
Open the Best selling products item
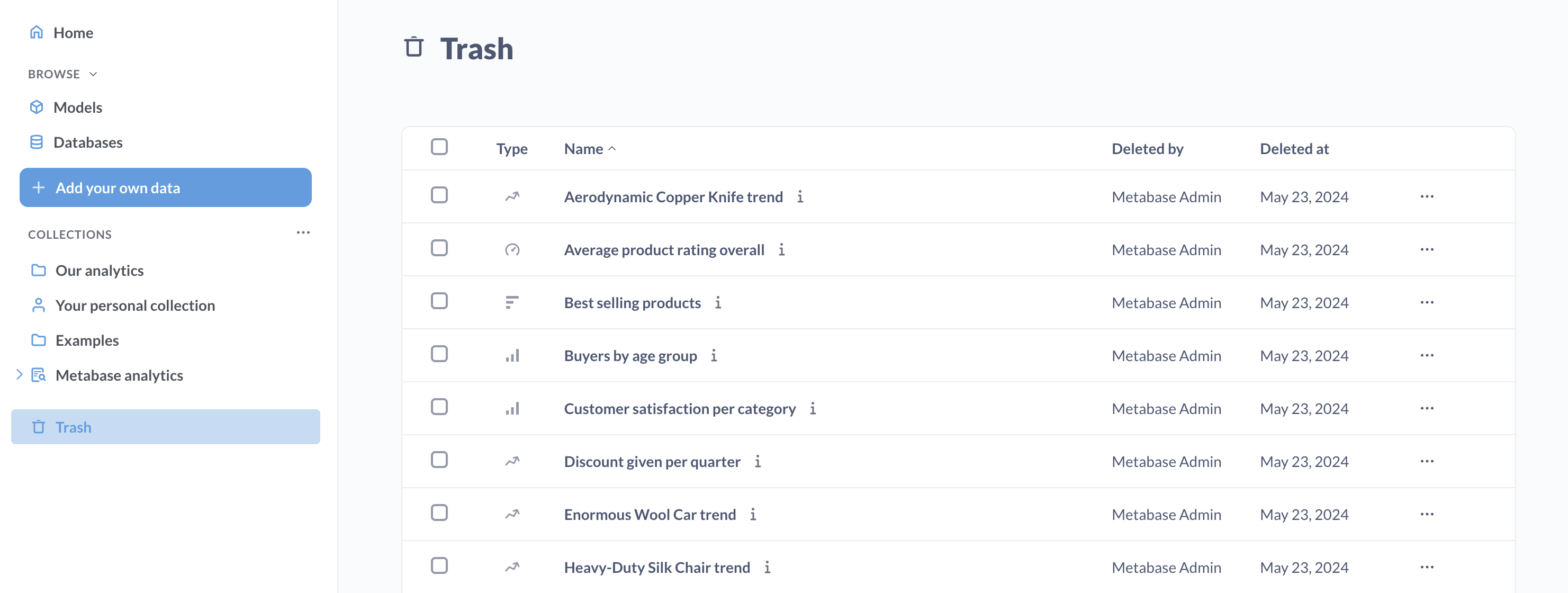632,302
